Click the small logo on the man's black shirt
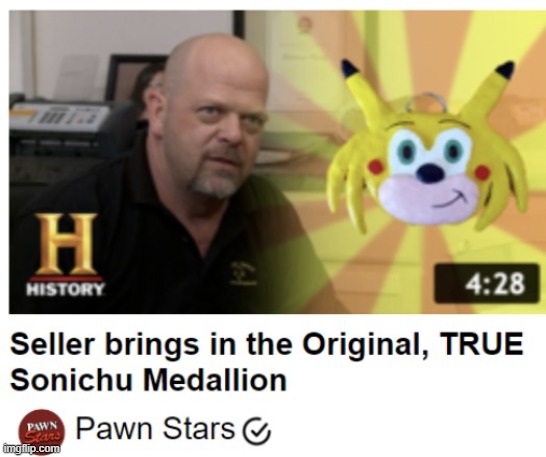This screenshot has width=546, height=457. [243, 273]
